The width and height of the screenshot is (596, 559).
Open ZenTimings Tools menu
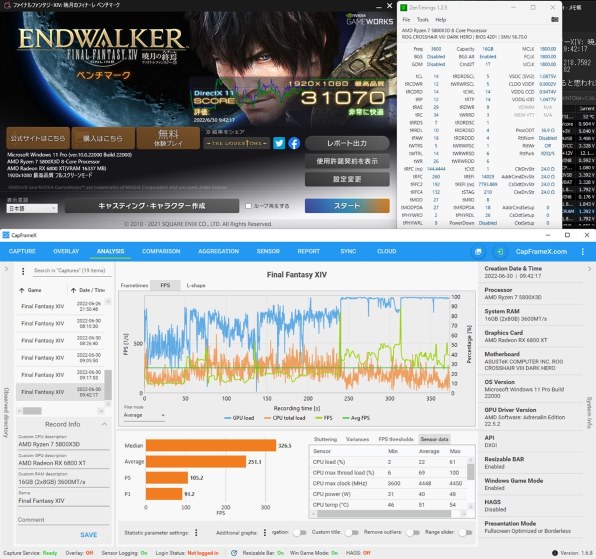[423, 20]
